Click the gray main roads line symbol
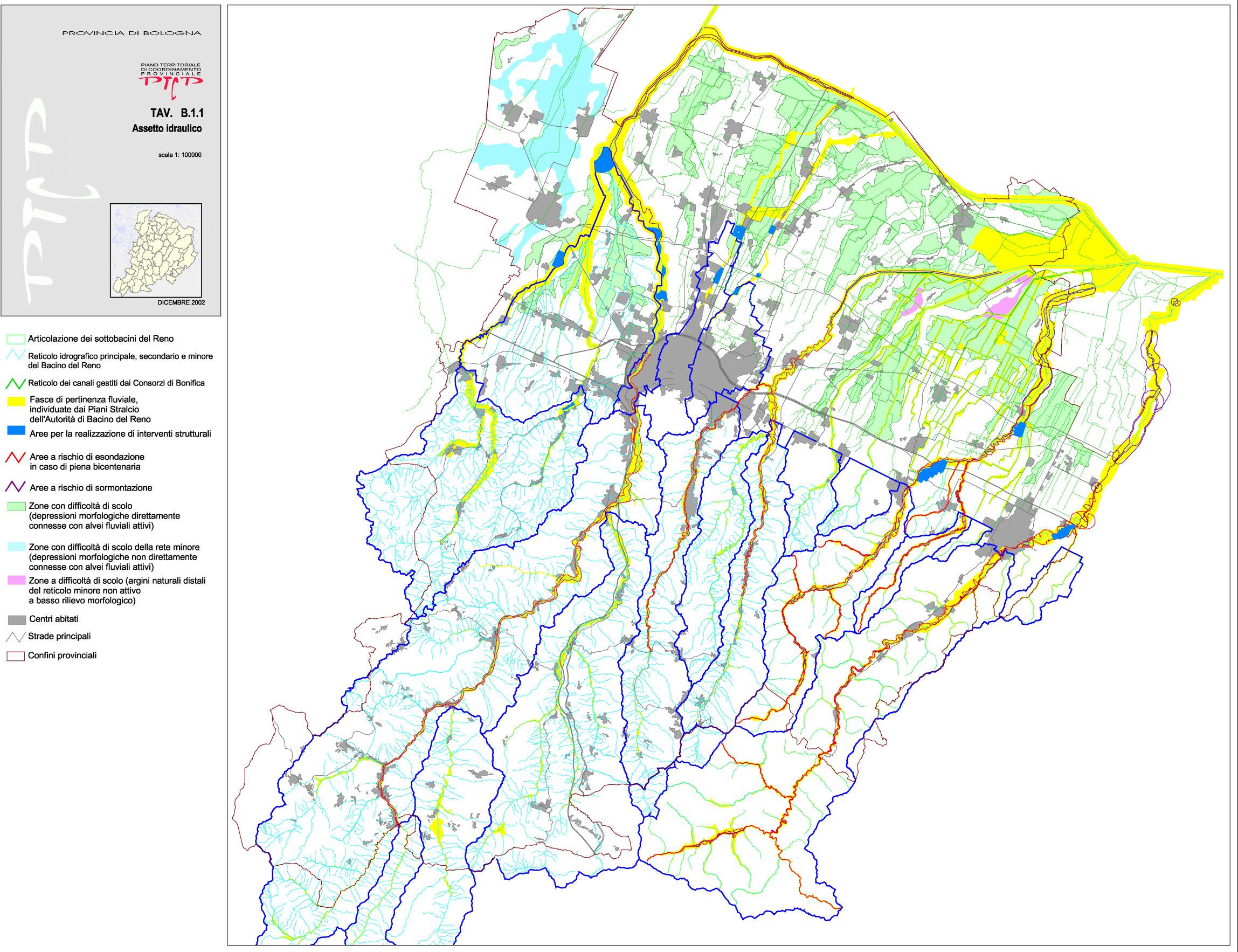 15,637
